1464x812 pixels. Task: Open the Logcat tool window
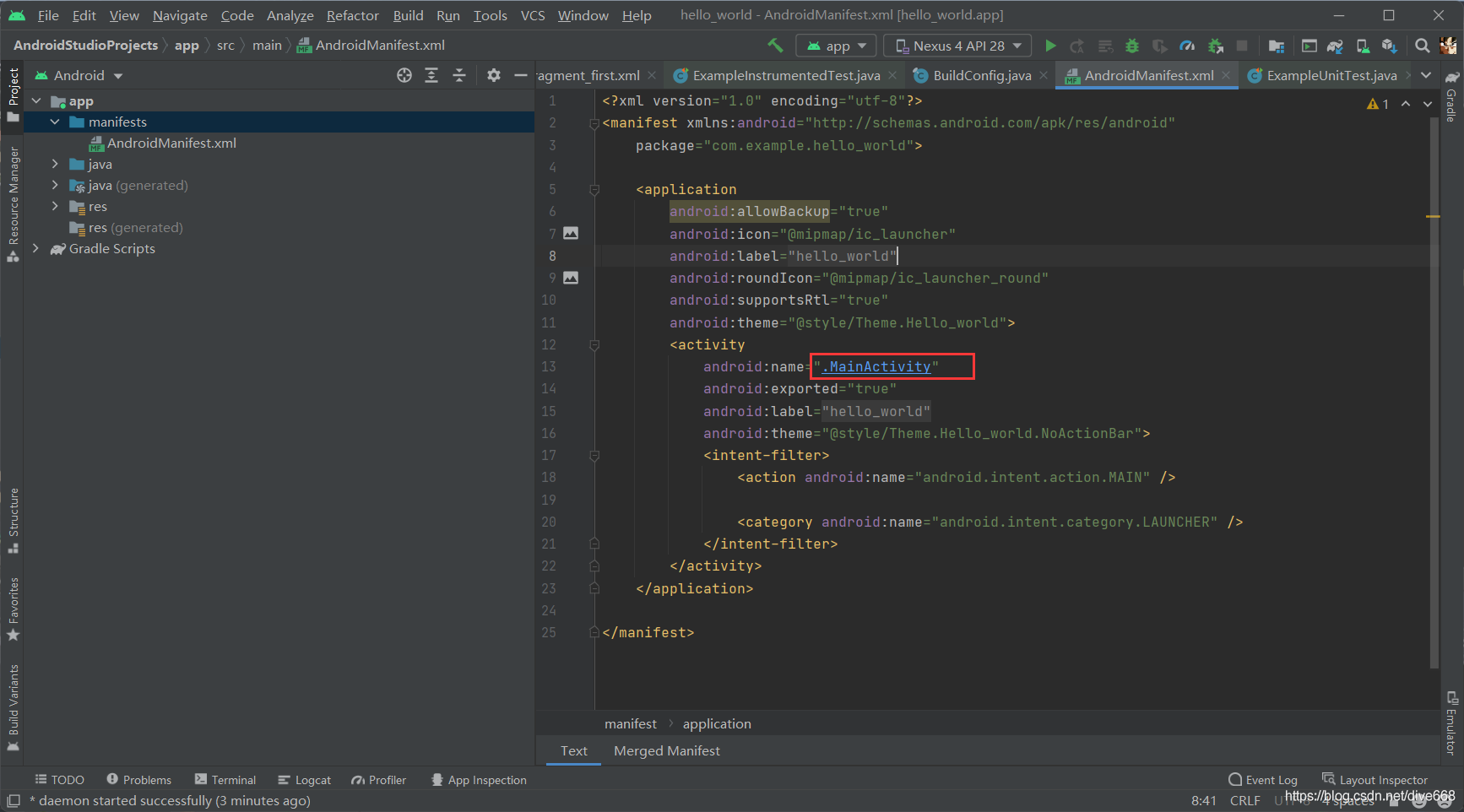click(304, 780)
